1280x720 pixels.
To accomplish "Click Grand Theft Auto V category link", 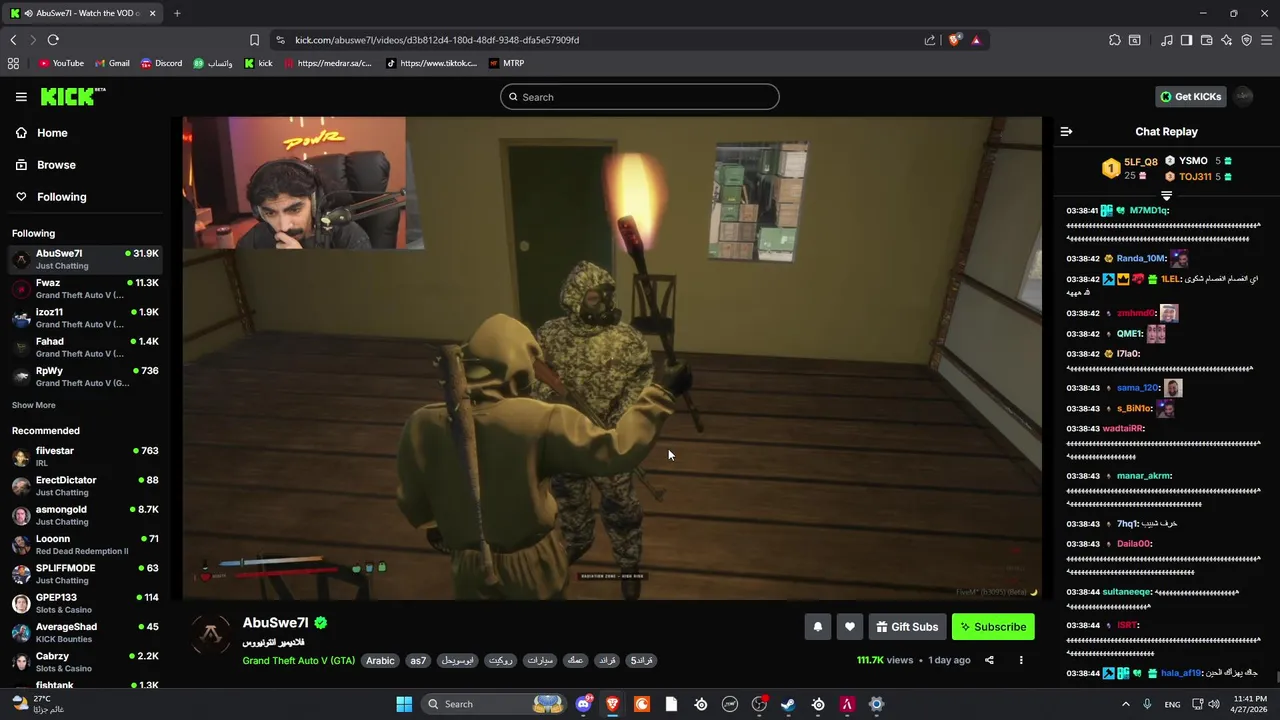I will pyautogui.click(x=298, y=660).
